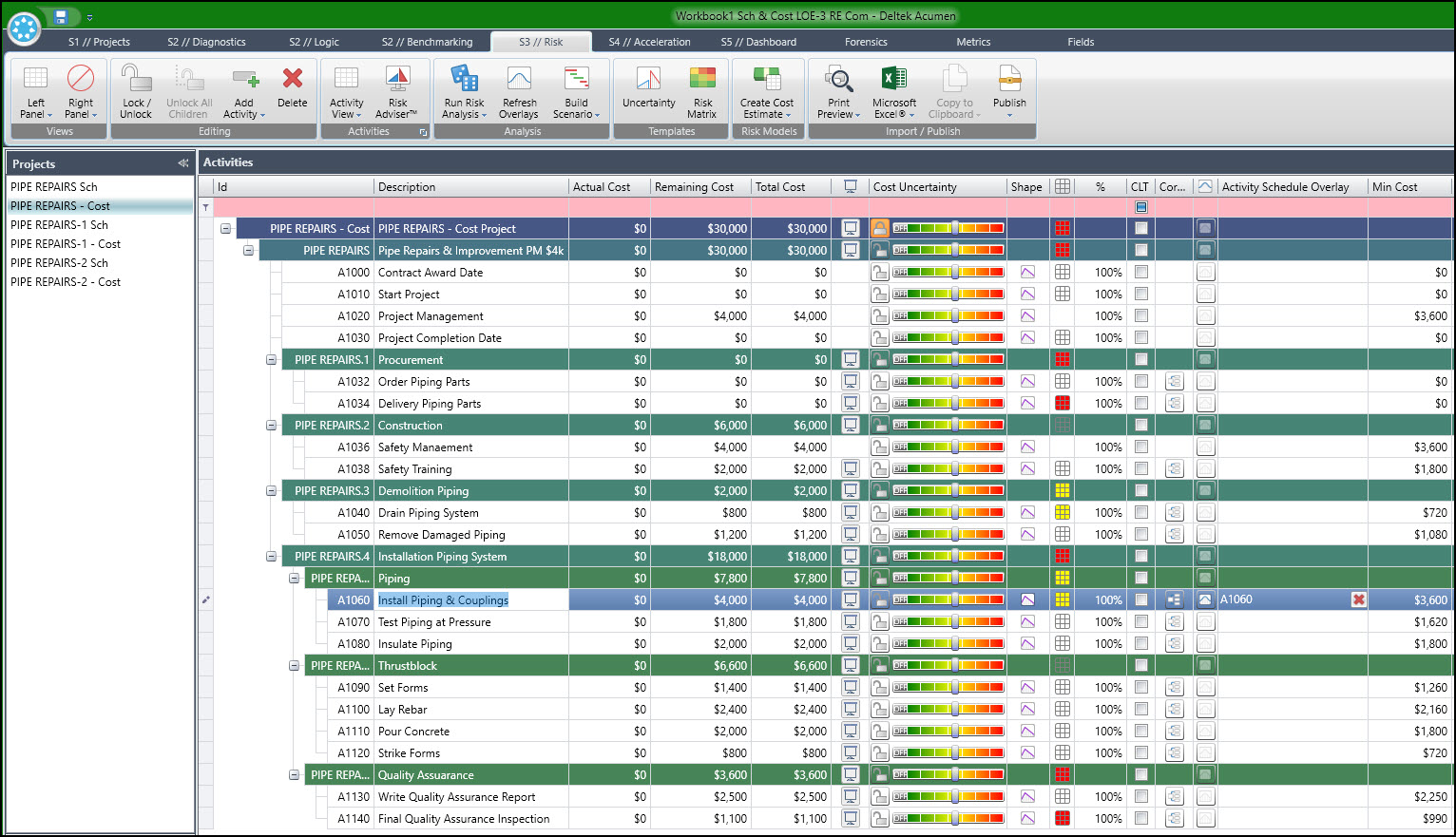Click the Cost Uncertainty column header
Screen dimensions: 1456x837
point(937,187)
